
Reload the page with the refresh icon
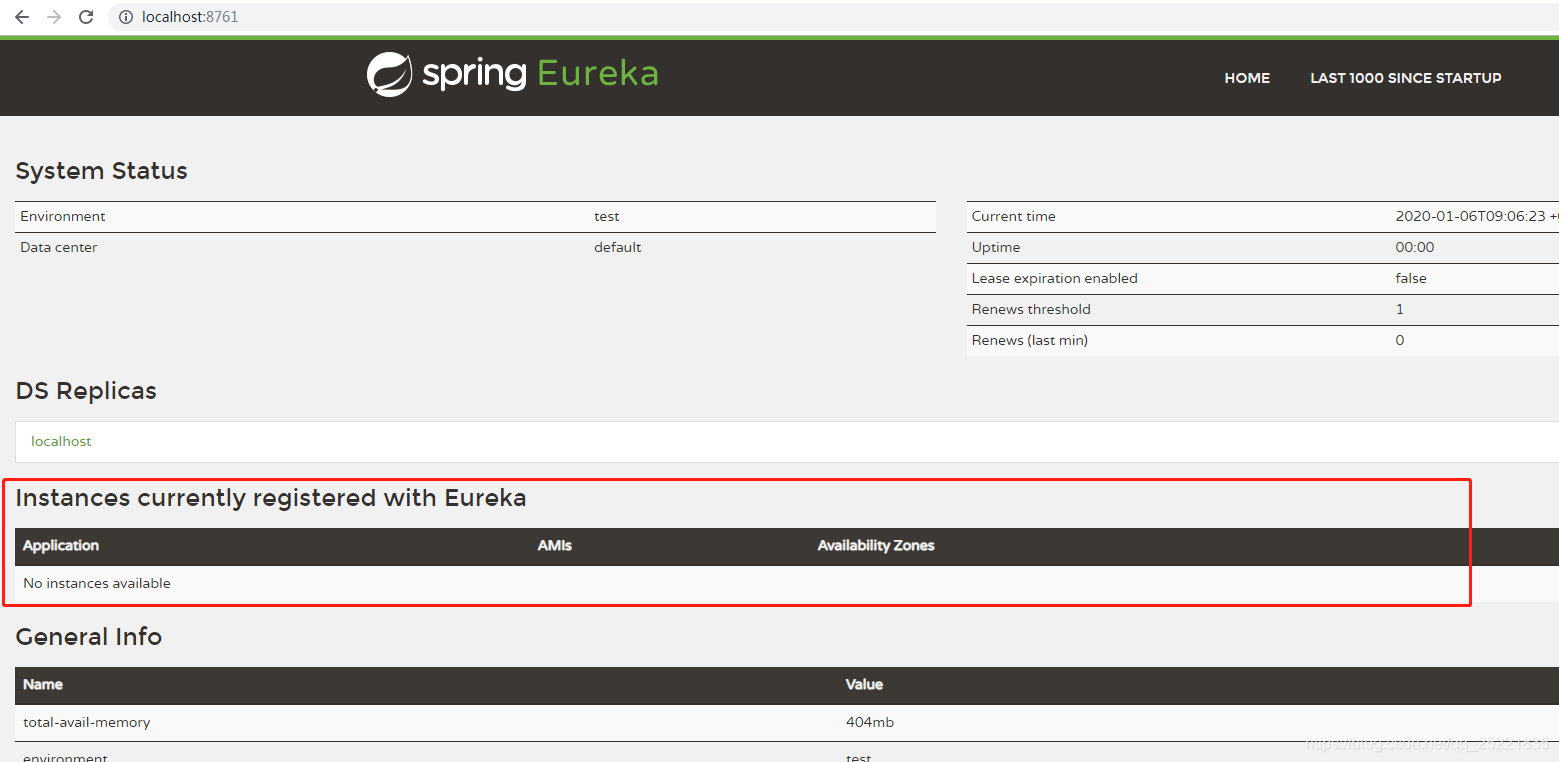pos(85,16)
